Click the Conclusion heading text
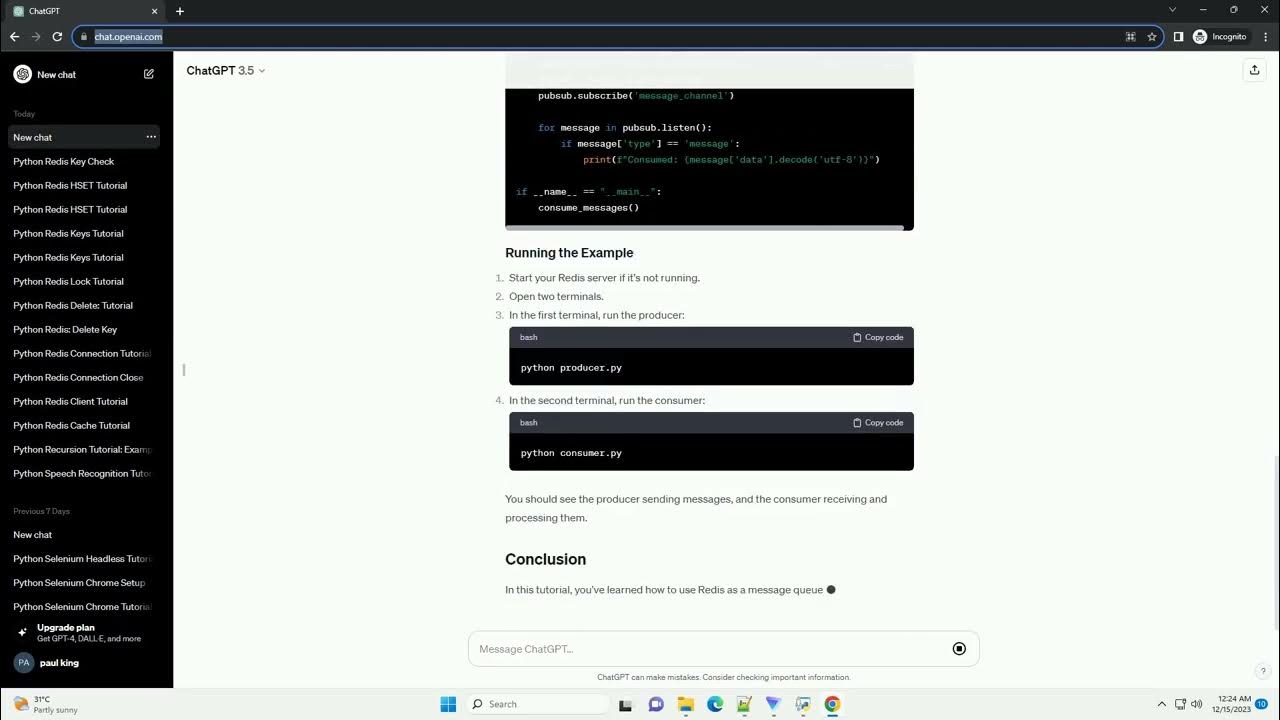The image size is (1280, 720). tap(545, 559)
